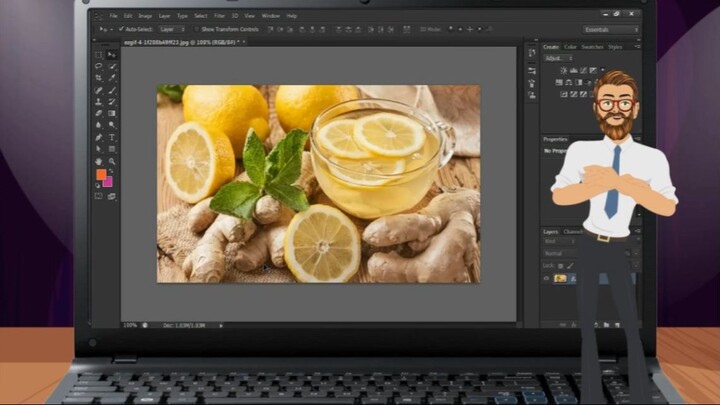Open the File menu
The height and width of the screenshot is (405, 720).
pos(113,16)
